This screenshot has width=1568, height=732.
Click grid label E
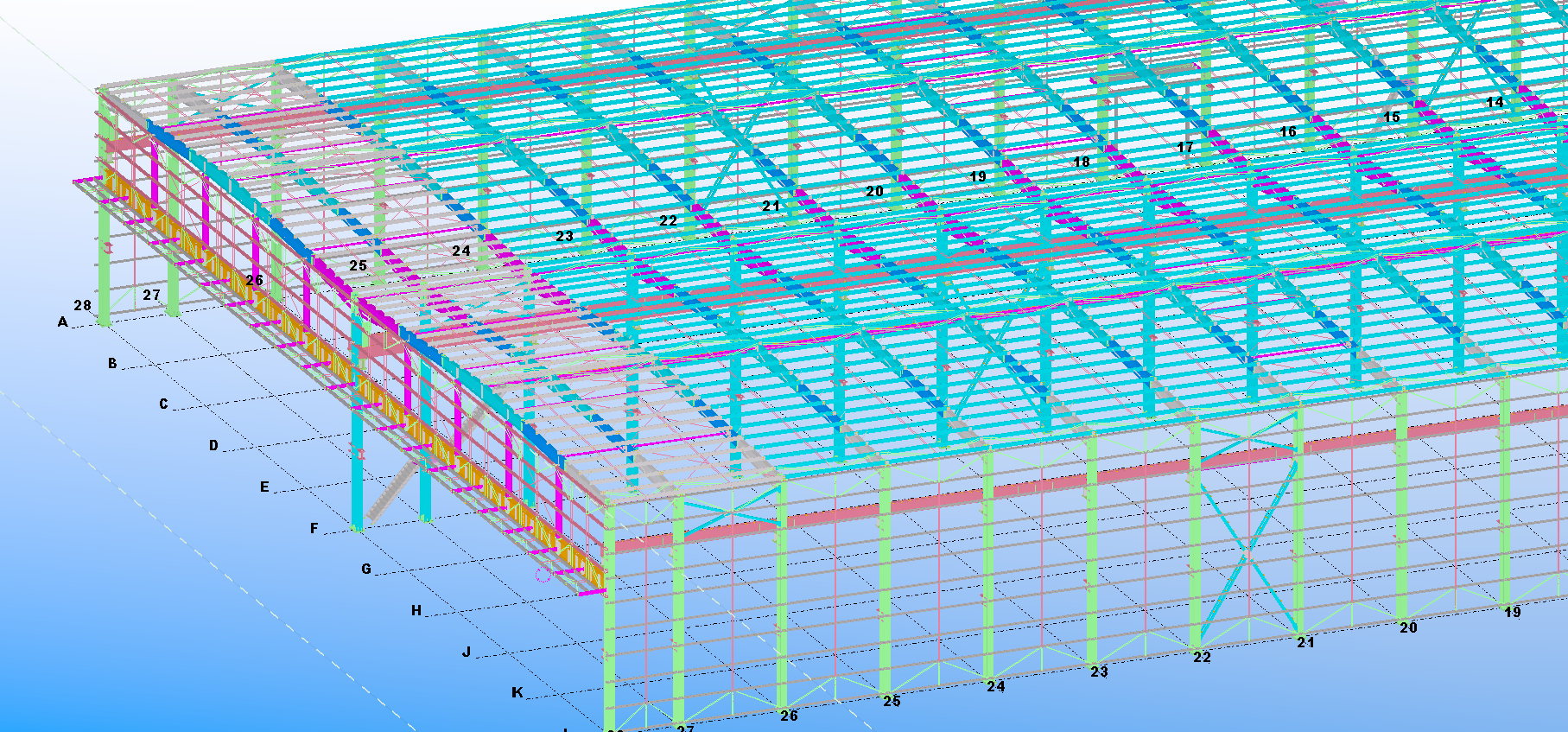point(264,487)
